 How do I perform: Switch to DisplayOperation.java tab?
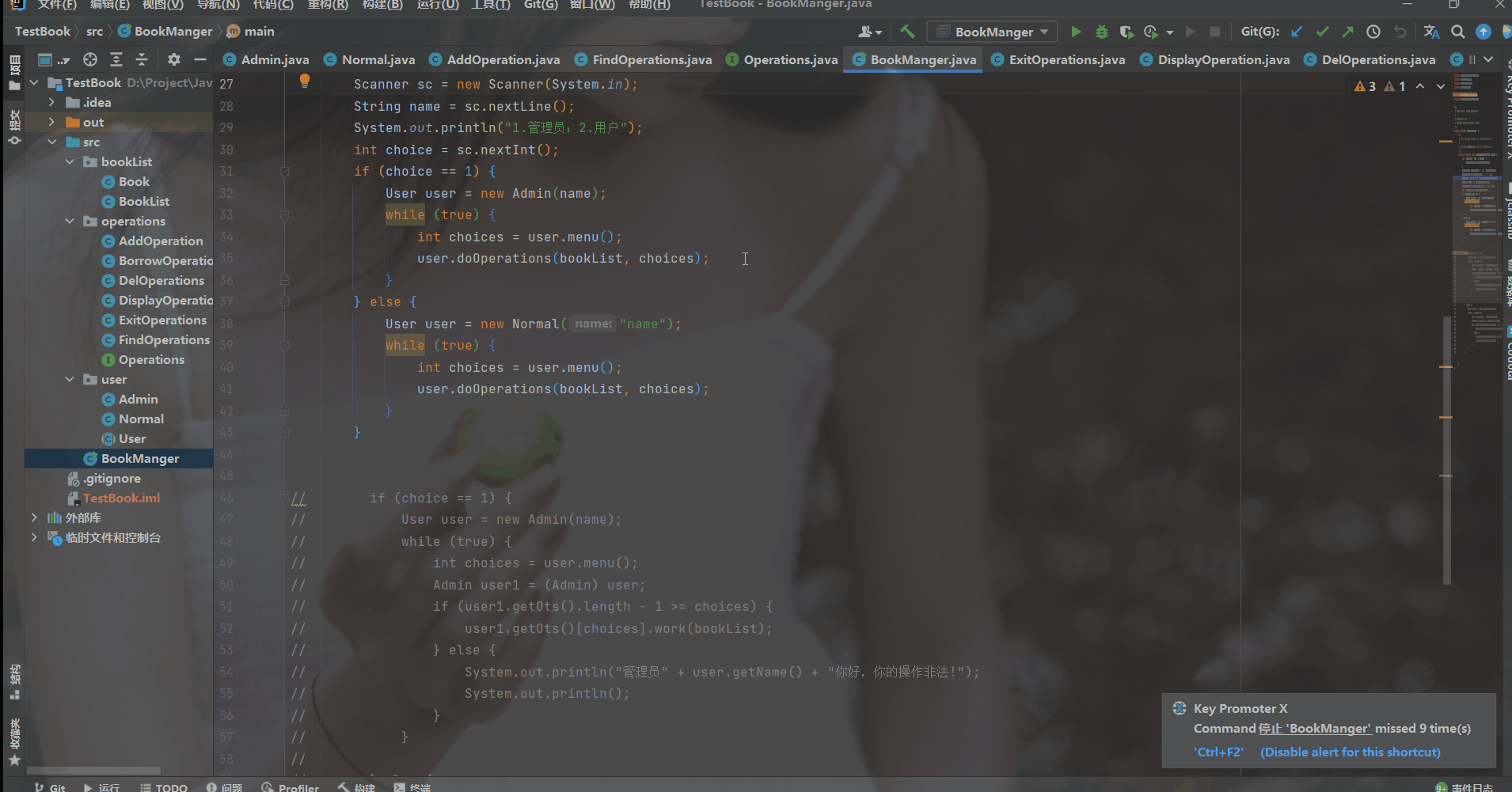[1214, 59]
